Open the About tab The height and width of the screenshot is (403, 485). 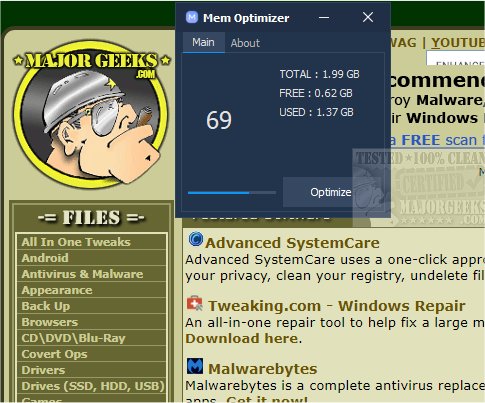(245, 43)
